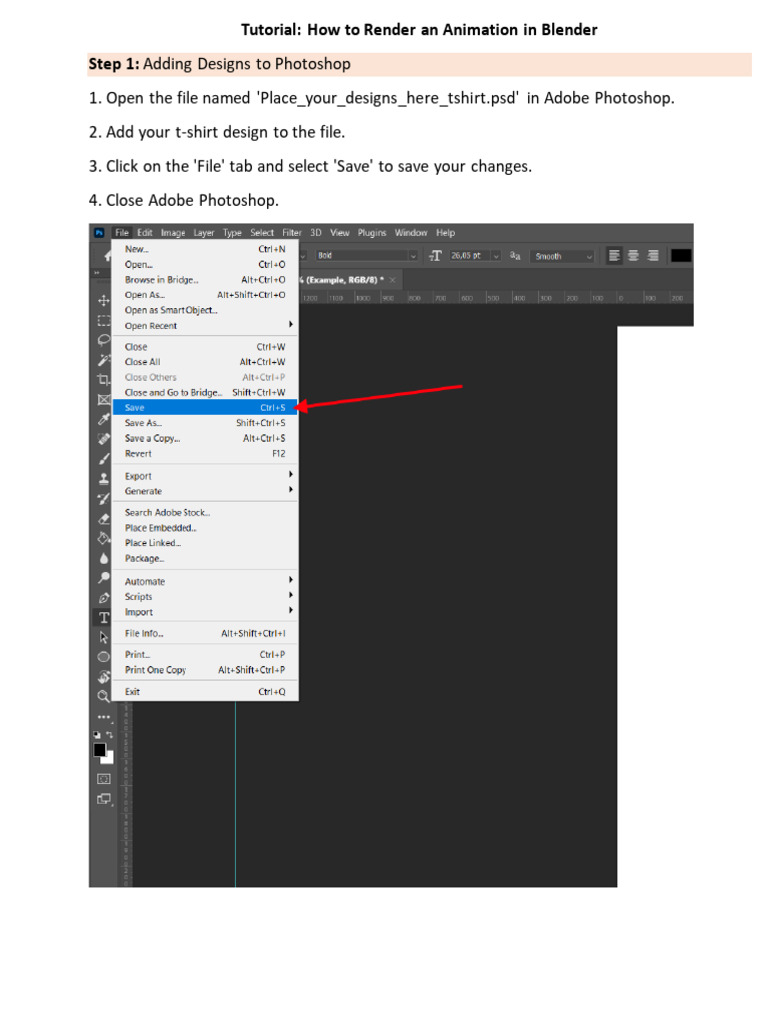This screenshot has height=1024, width=768.
Task: Choose Save a Copy... menu entry
Action: [205, 438]
